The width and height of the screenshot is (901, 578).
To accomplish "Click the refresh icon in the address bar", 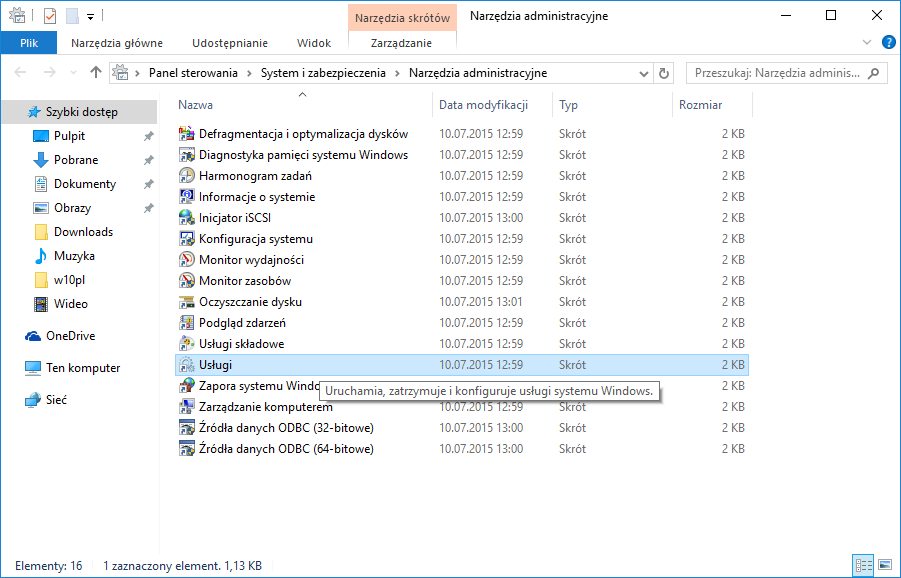I will (664, 73).
